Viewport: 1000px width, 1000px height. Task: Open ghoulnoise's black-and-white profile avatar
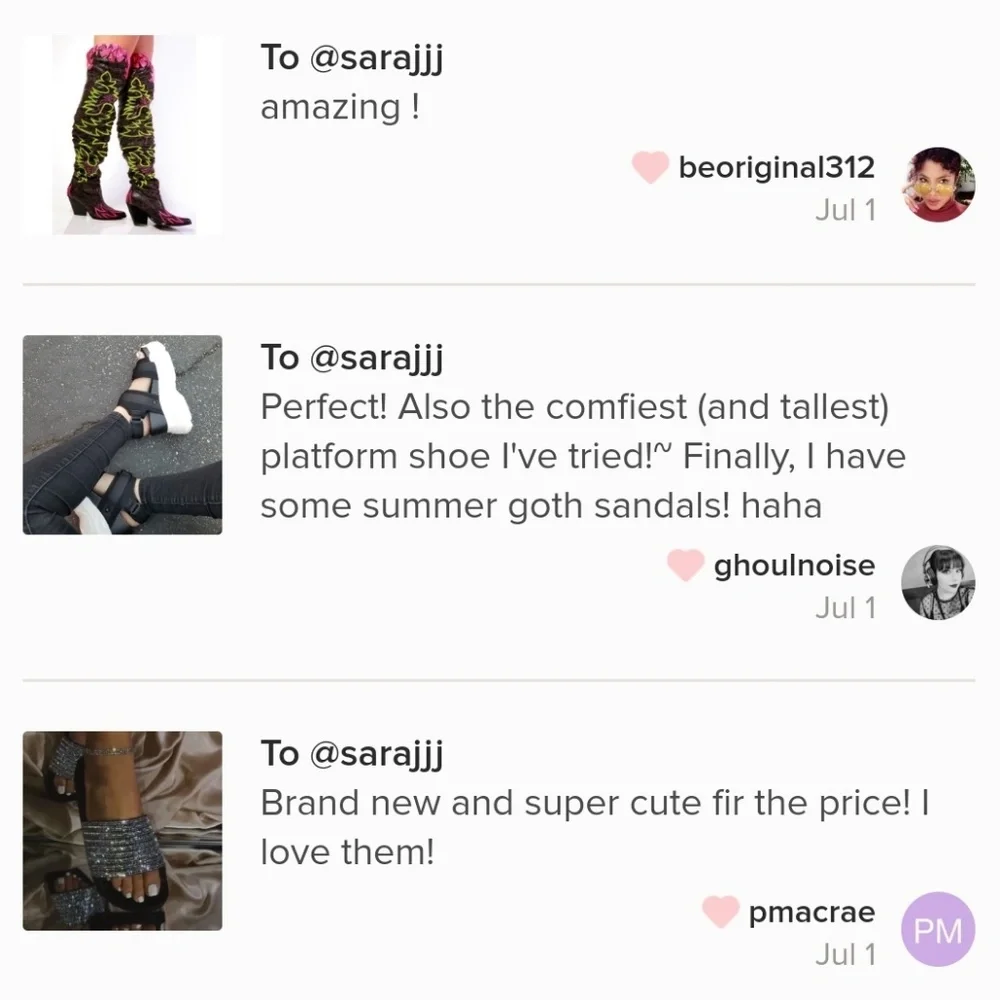[938, 582]
